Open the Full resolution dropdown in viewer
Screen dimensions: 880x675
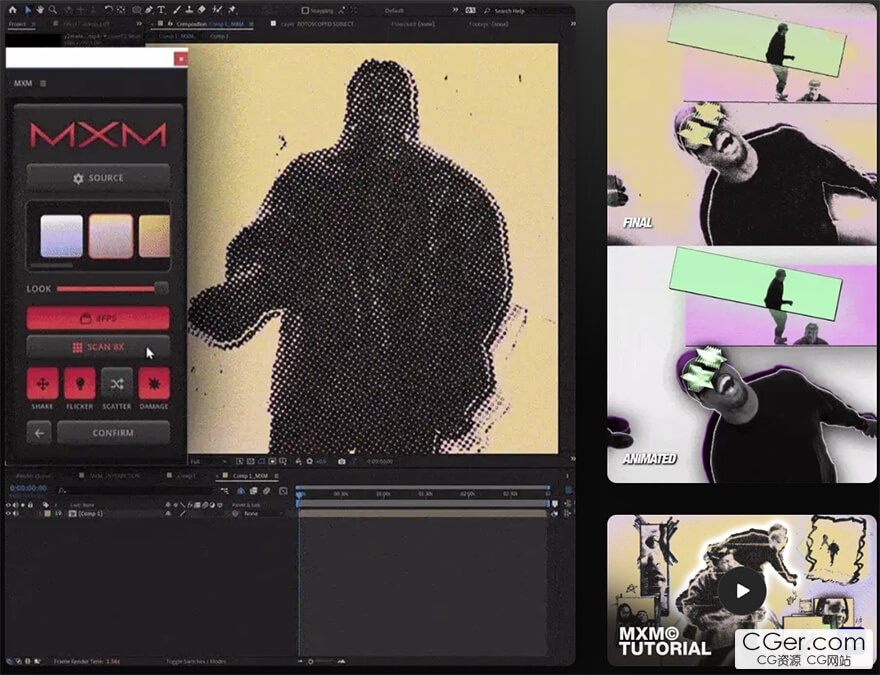click(x=208, y=461)
